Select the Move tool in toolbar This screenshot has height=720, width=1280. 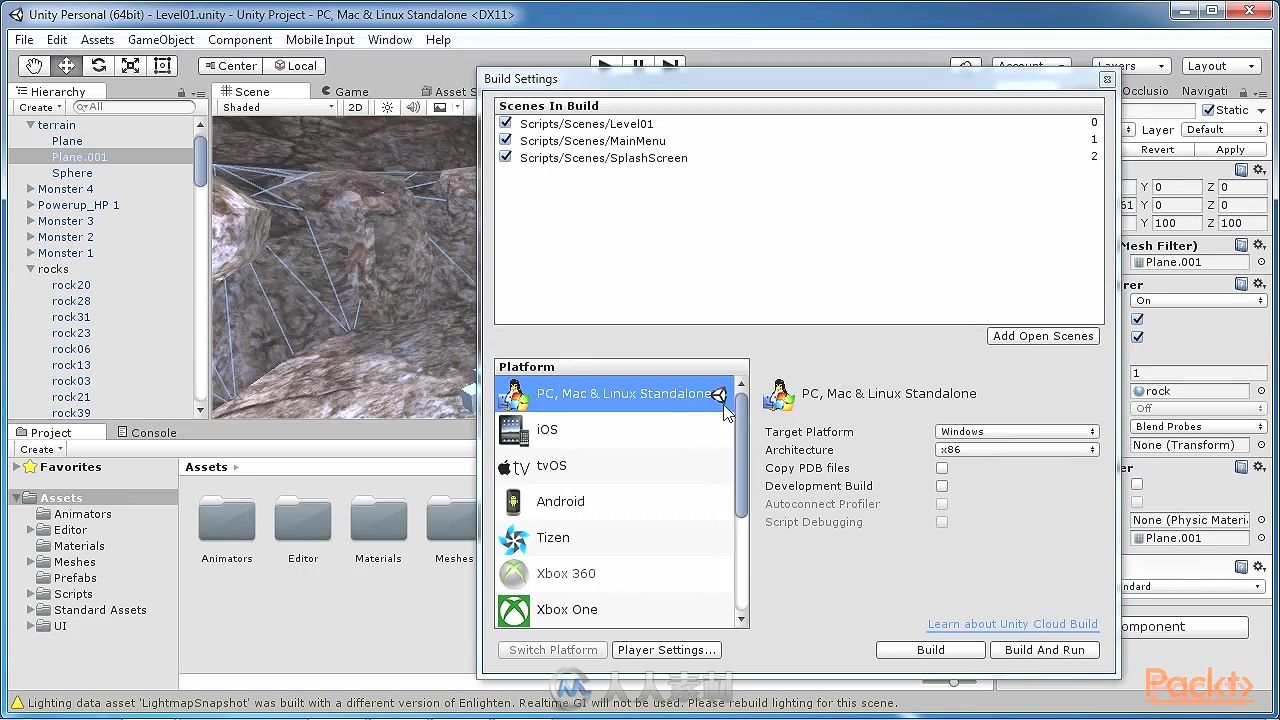click(66, 66)
